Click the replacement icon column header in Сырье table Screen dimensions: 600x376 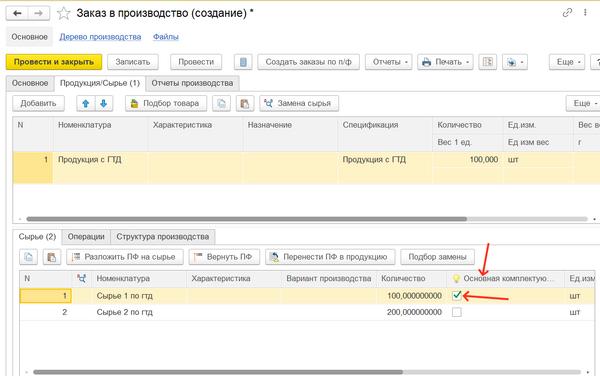(82, 278)
